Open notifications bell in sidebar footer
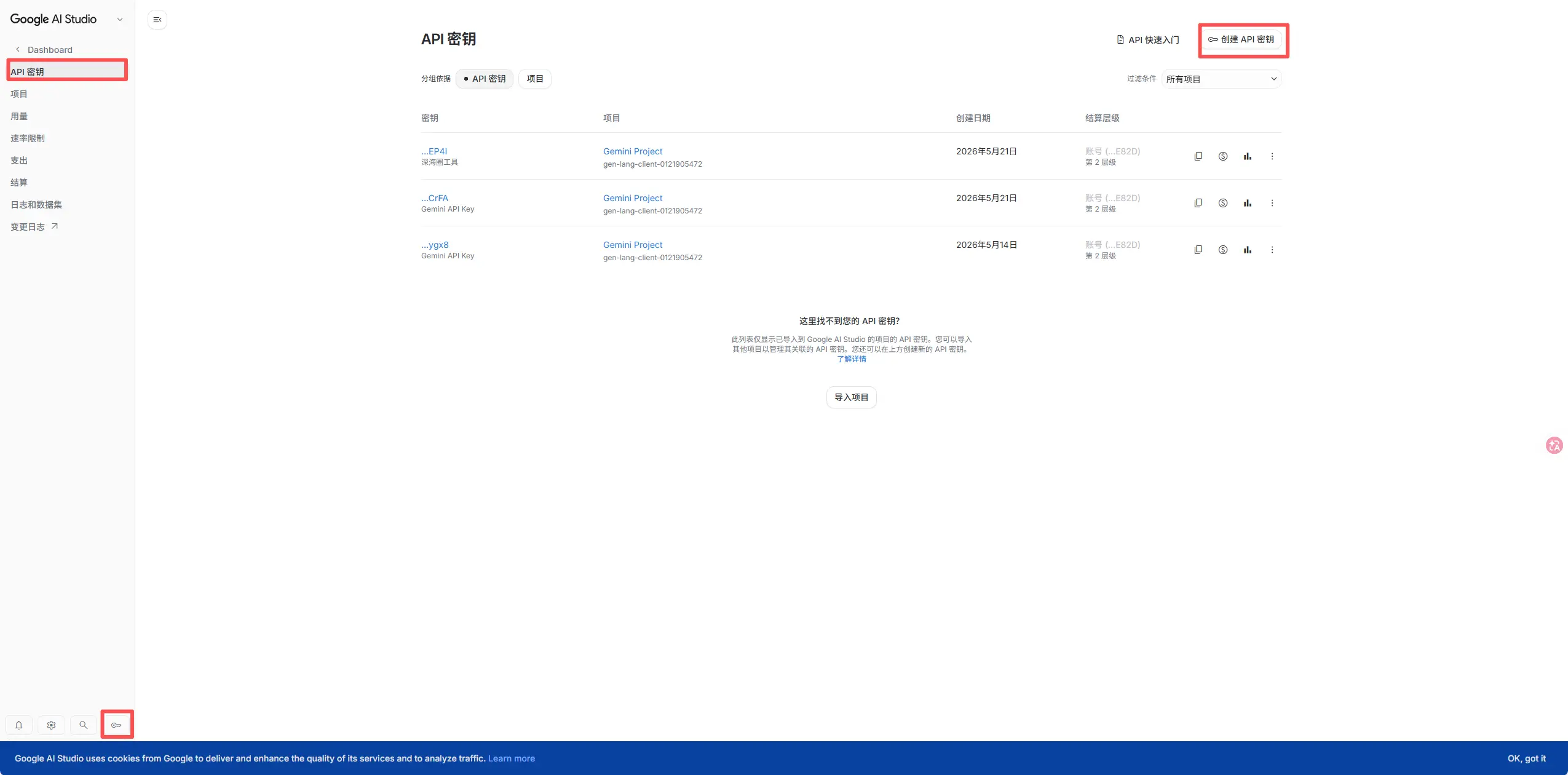Image resolution: width=1568 pixels, height=775 pixels. click(19, 725)
